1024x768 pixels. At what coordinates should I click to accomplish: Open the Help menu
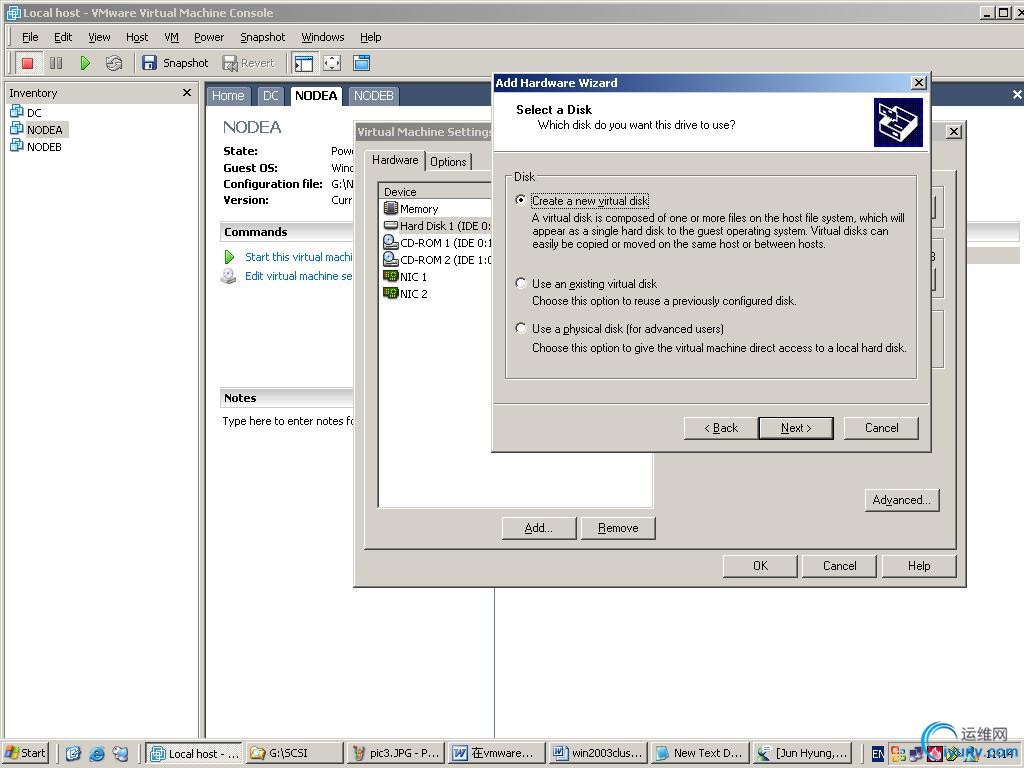pos(370,37)
